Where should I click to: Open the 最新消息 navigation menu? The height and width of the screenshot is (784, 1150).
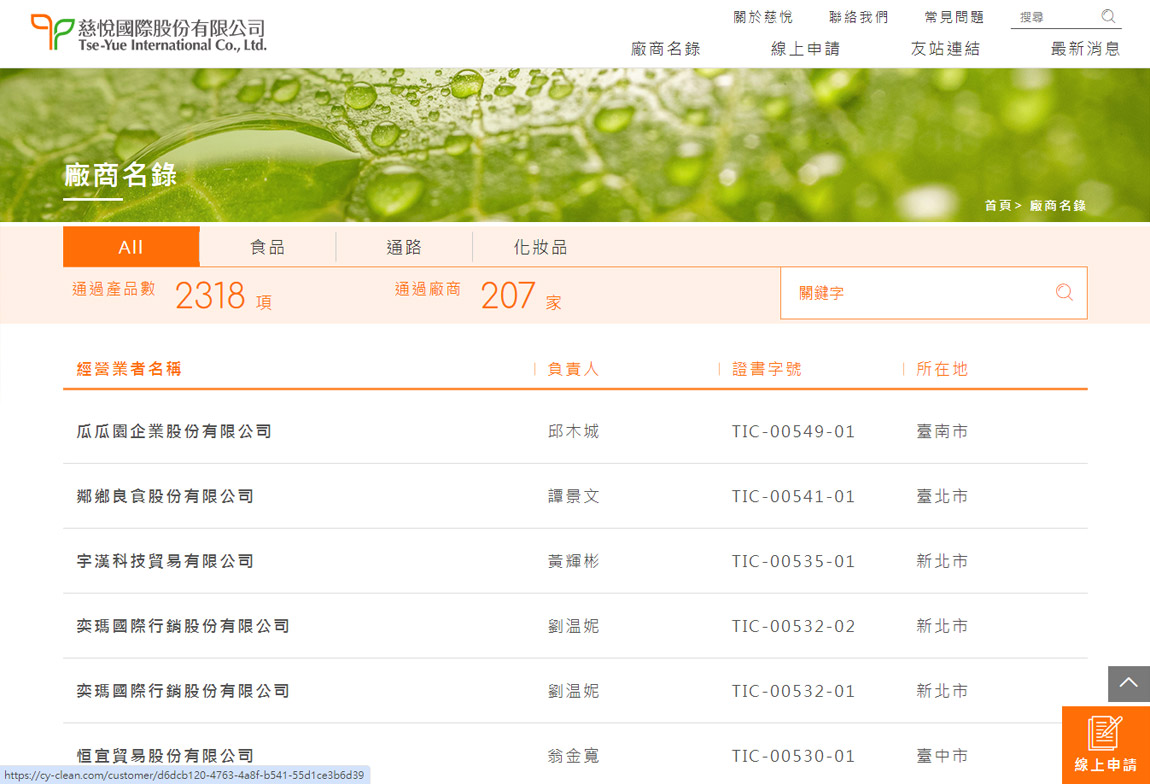(x=1085, y=49)
